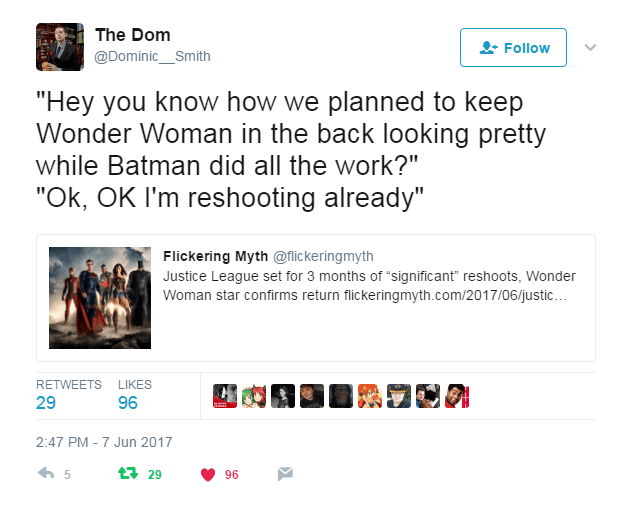The width and height of the screenshot is (632, 505).
Task: Open the tweet options chevron dropdown
Action: click(x=590, y=47)
